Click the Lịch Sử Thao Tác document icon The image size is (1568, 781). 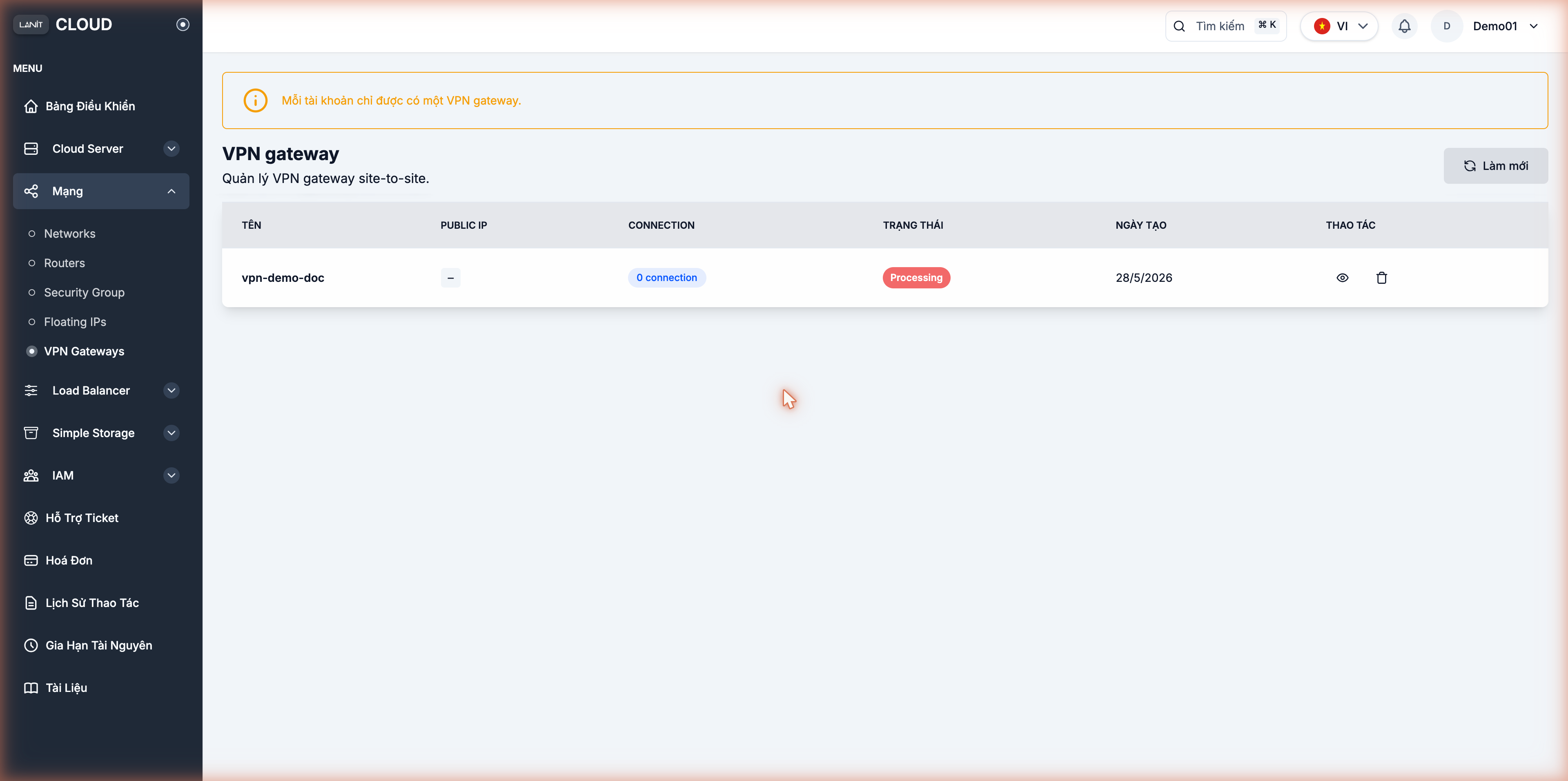31,602
